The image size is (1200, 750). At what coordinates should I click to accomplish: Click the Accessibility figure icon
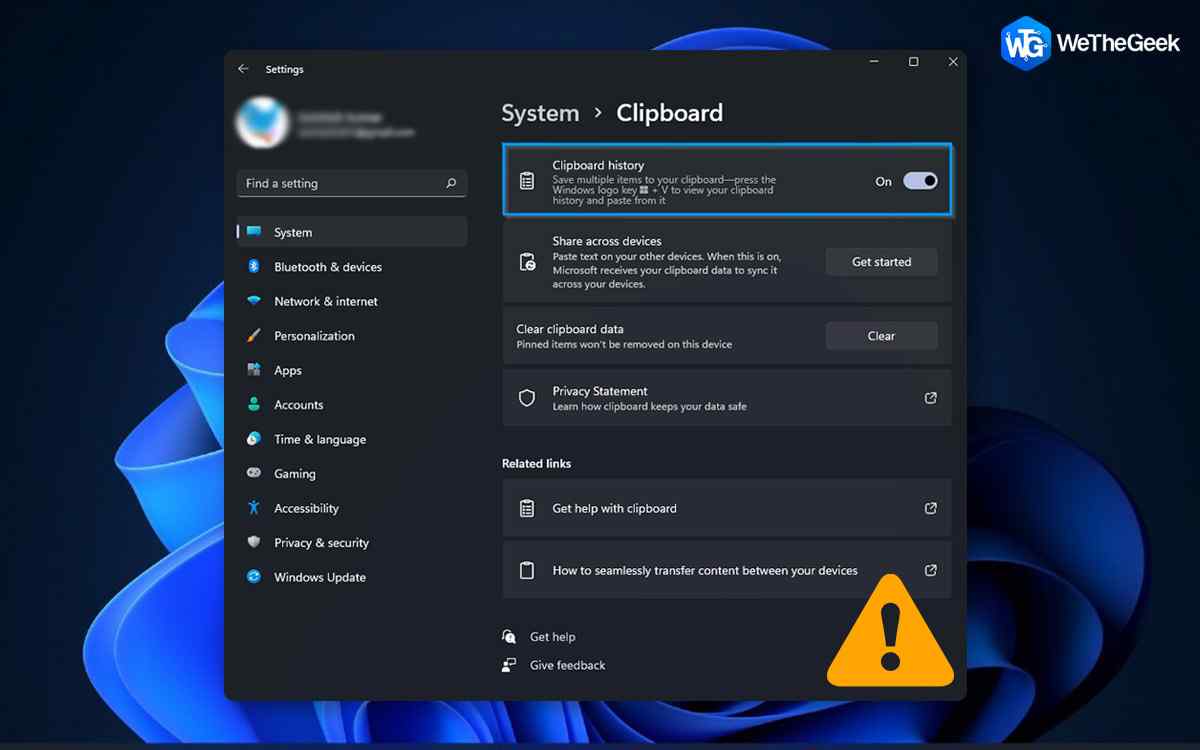tap(254, 508)
